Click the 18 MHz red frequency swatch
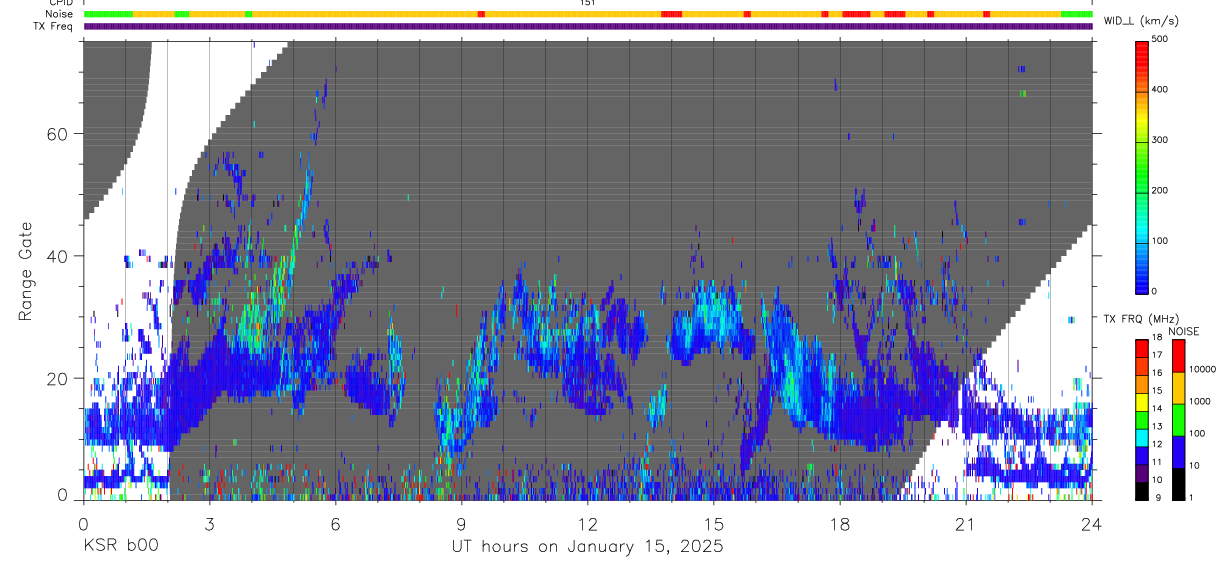 point(1142,346)
